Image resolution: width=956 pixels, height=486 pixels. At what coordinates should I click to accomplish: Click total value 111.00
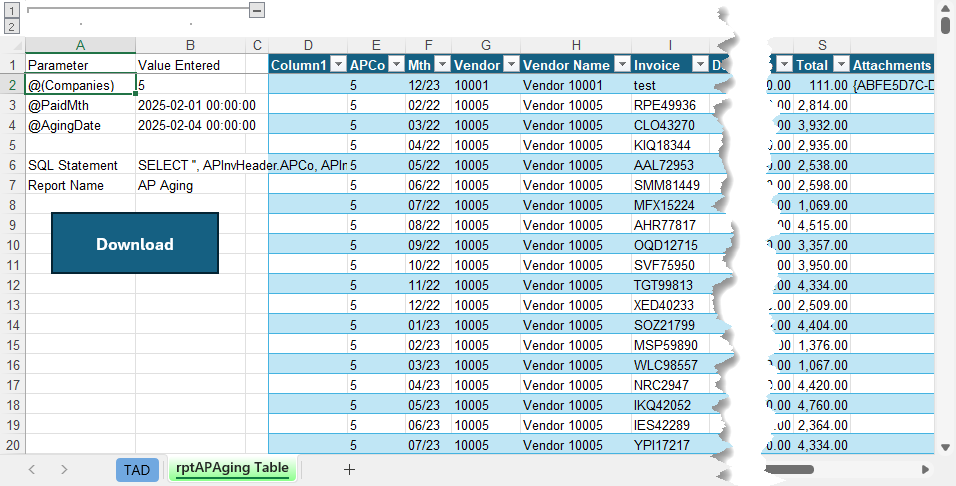click(822, 85)
